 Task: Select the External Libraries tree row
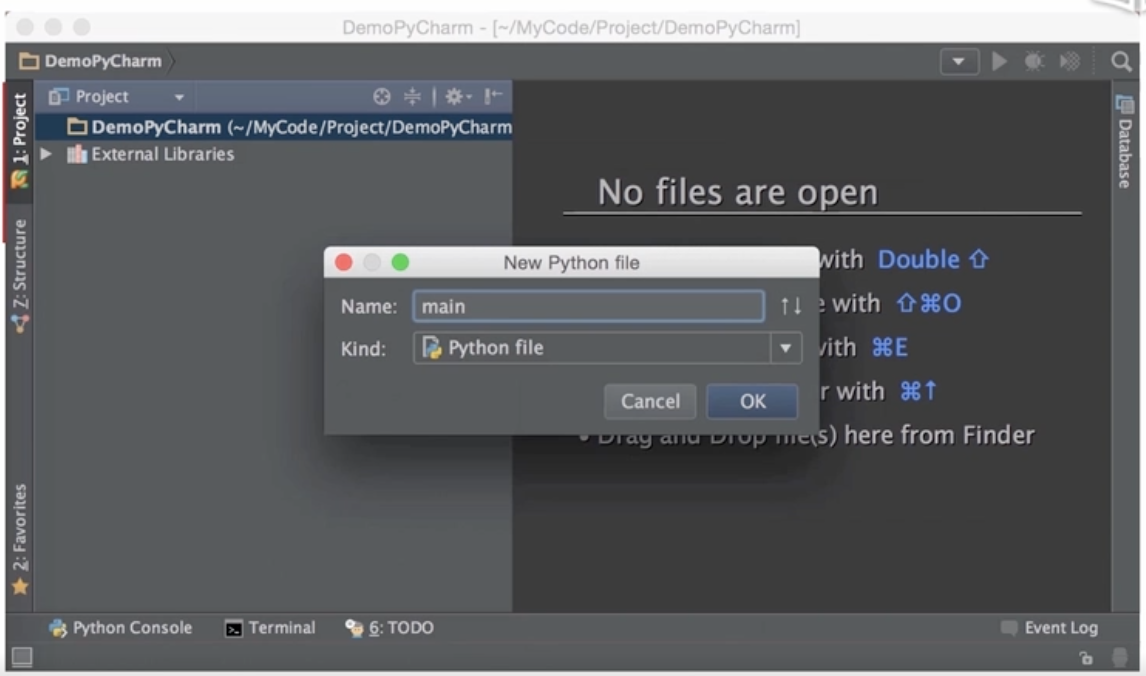tap(274, 154)
